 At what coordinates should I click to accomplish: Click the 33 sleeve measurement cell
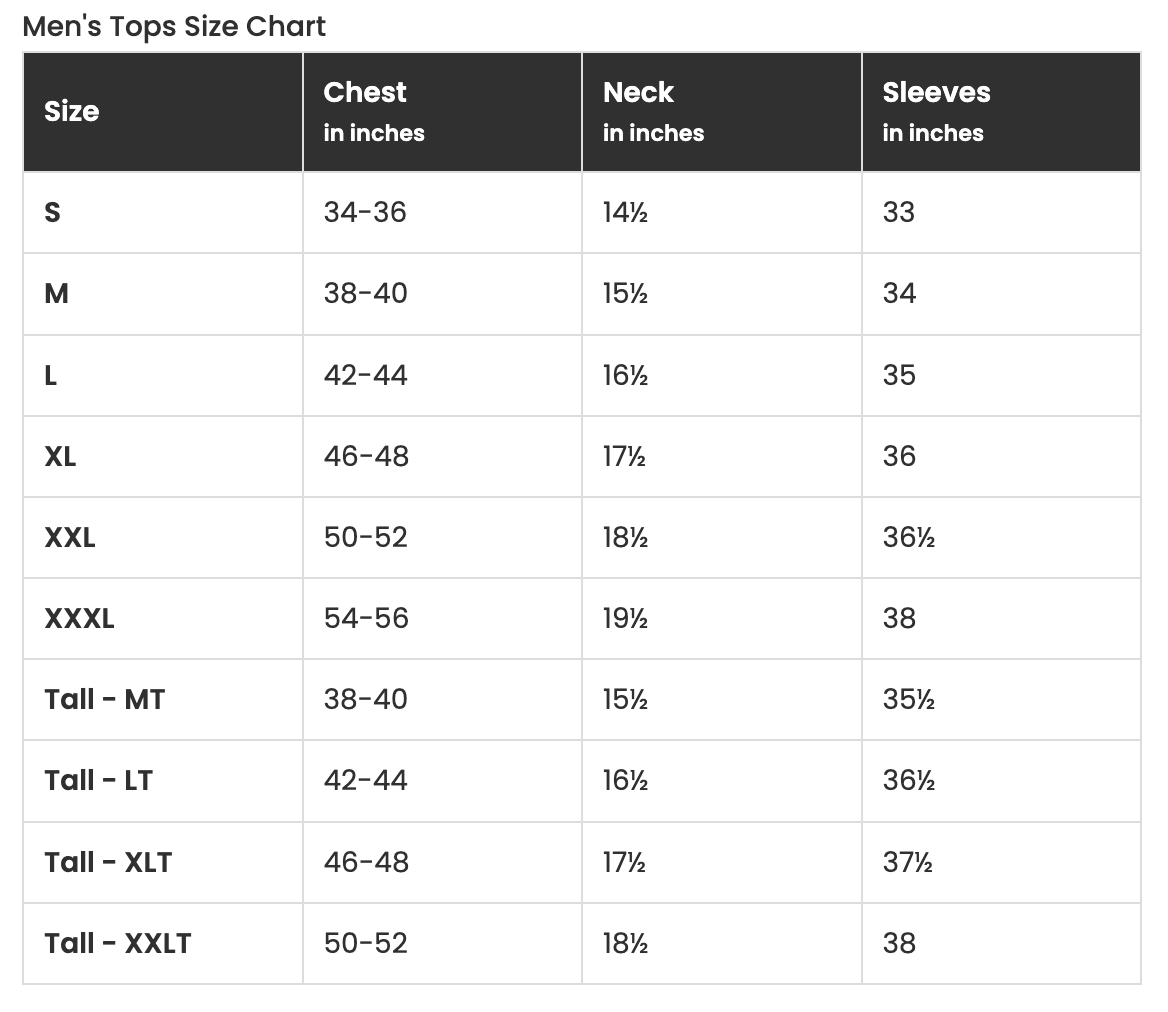click(x=898, y=212)
